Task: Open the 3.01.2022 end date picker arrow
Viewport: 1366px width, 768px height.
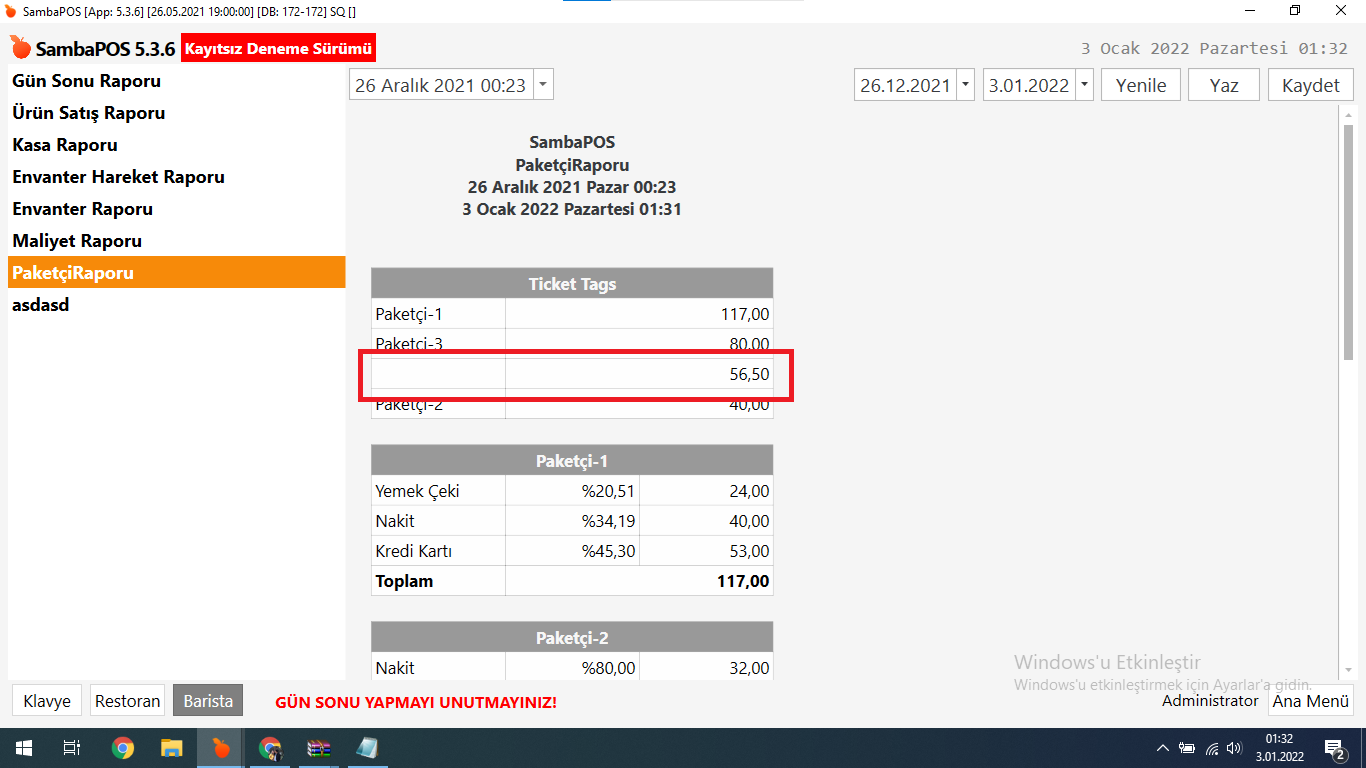Action: (x=1084, y=85)
